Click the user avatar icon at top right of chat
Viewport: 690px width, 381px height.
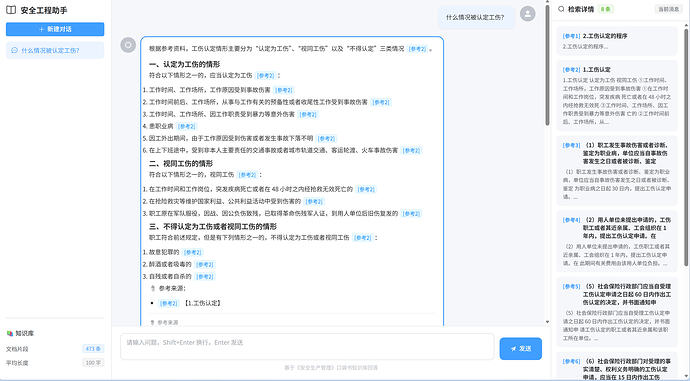tap(528, 14)
